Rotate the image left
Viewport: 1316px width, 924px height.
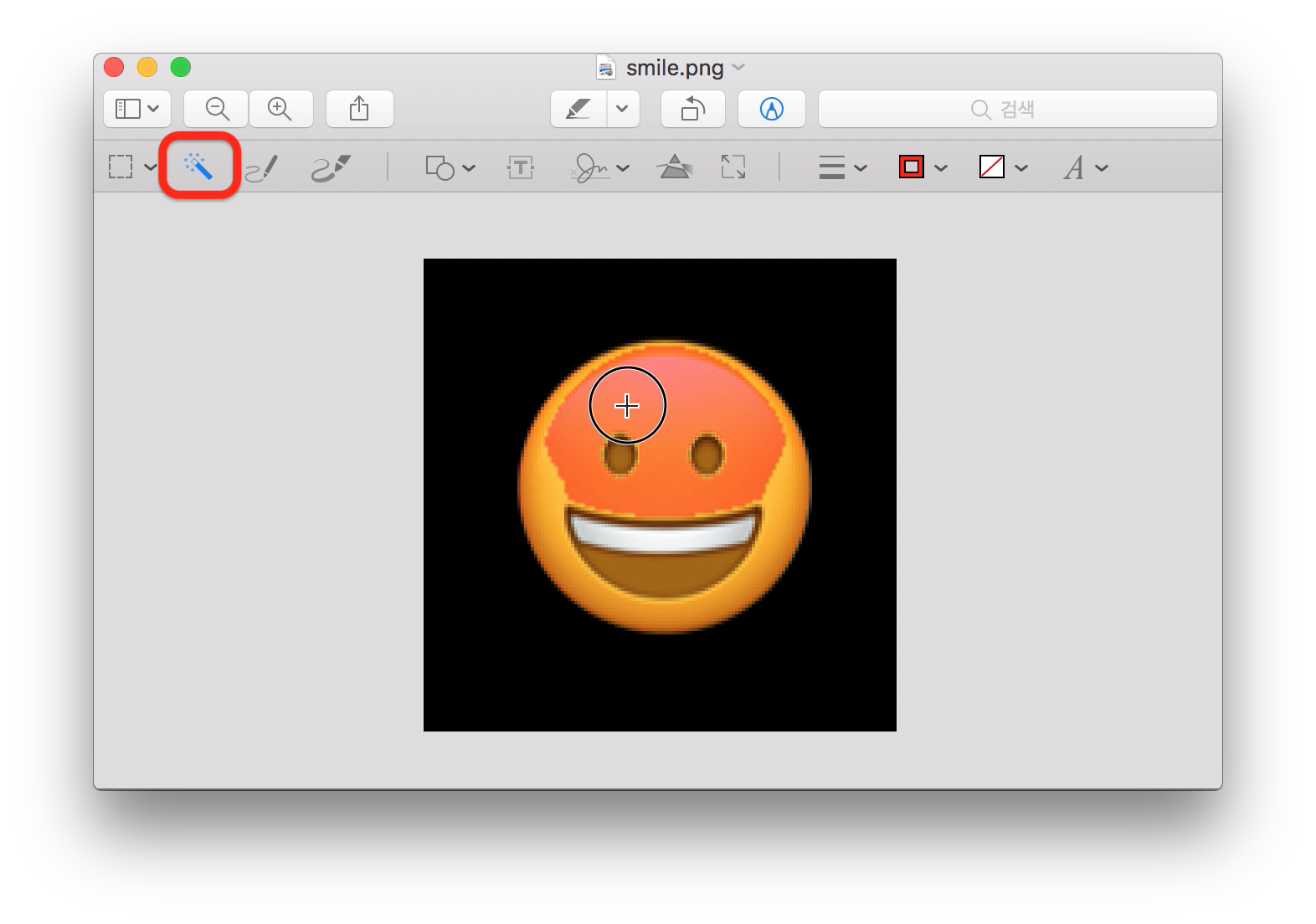click(692, 109)
